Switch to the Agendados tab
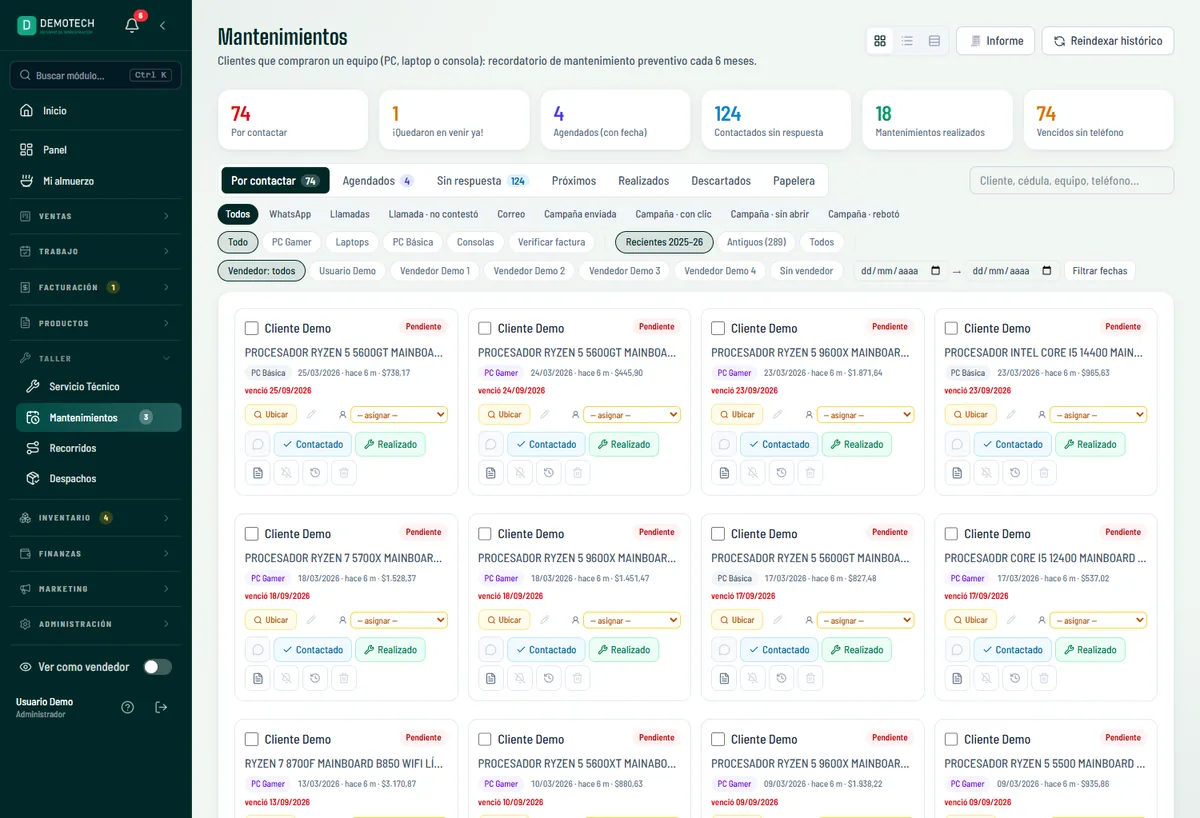The image size is (1200, 818). pos(377,181)
